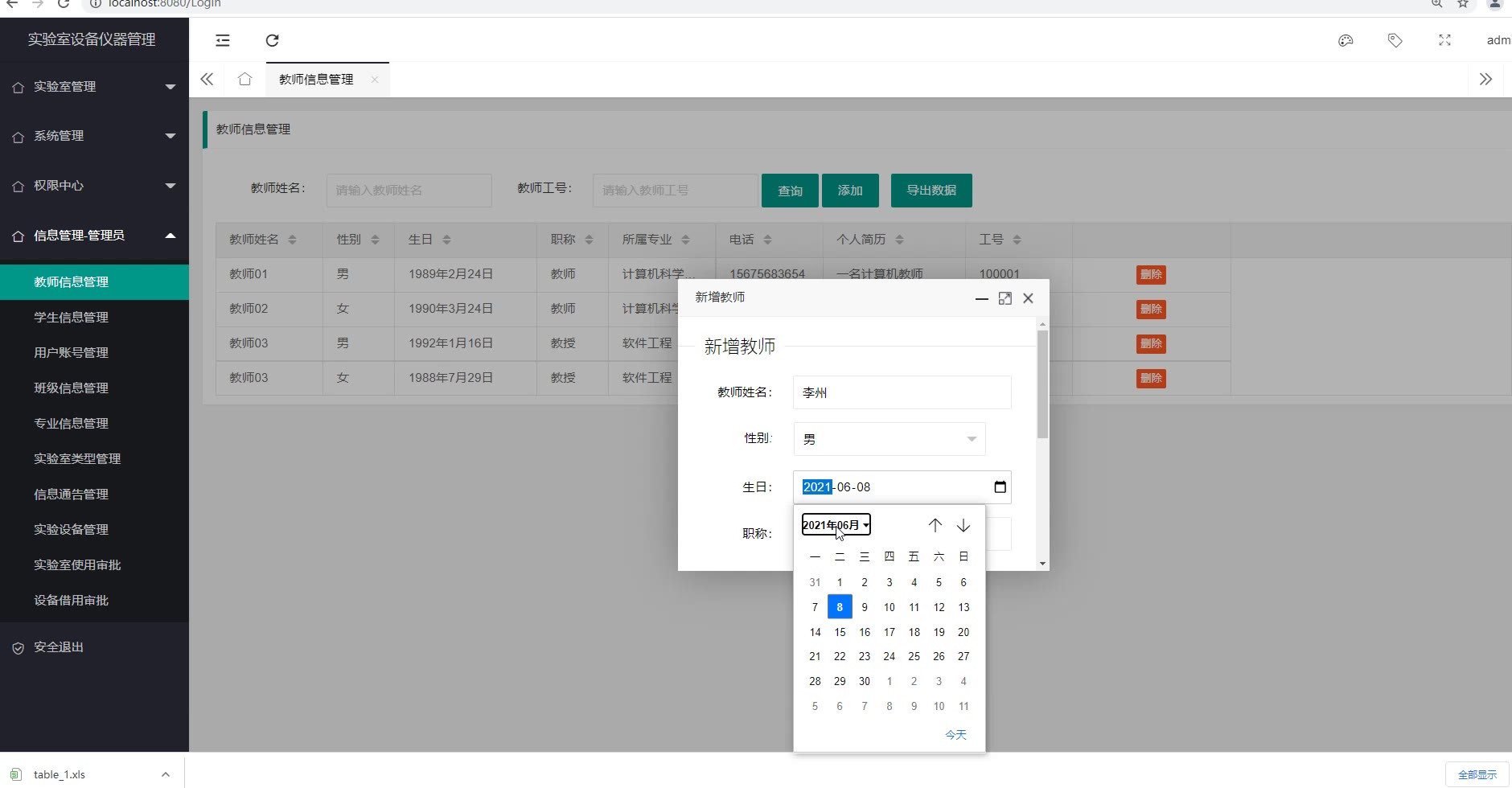Open the gender dropdown in the form
The image size is (1512, 788).
click(889, 439)
